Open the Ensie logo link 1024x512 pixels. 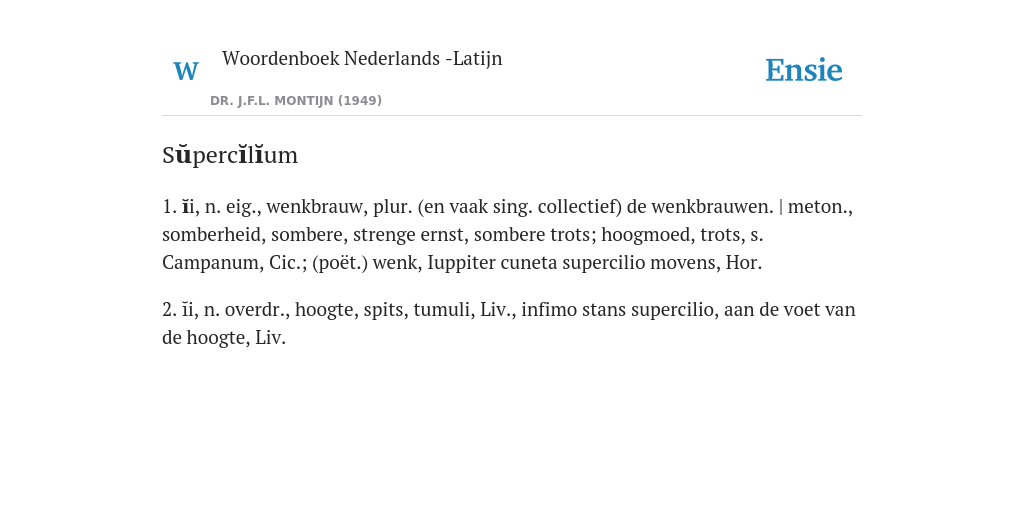(804, 70)
